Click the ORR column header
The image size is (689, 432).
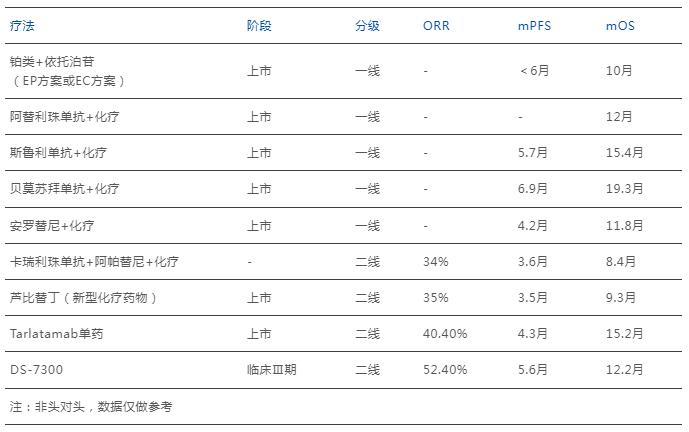pyautogui.click(x=436, y=25)
